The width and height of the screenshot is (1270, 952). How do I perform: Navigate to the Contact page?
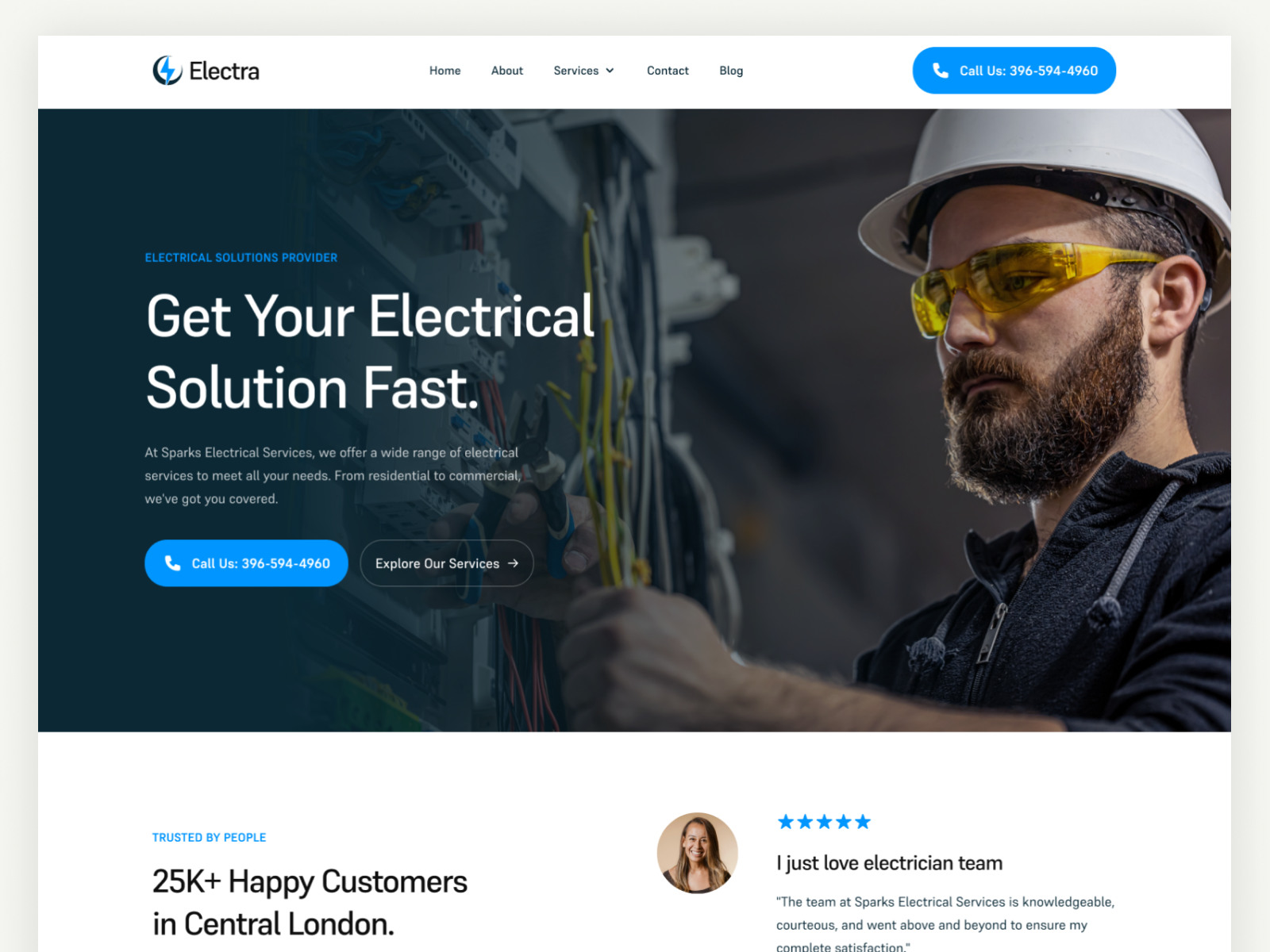click(x=668, y=71)
